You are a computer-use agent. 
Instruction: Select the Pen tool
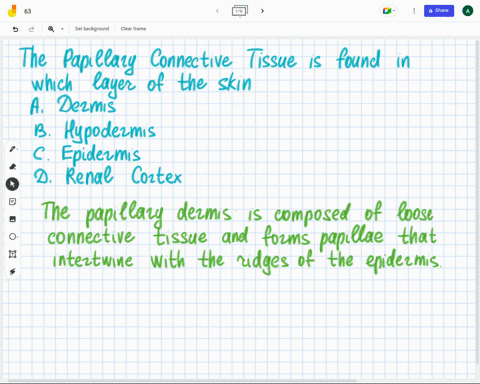click(x=13, y=149)
